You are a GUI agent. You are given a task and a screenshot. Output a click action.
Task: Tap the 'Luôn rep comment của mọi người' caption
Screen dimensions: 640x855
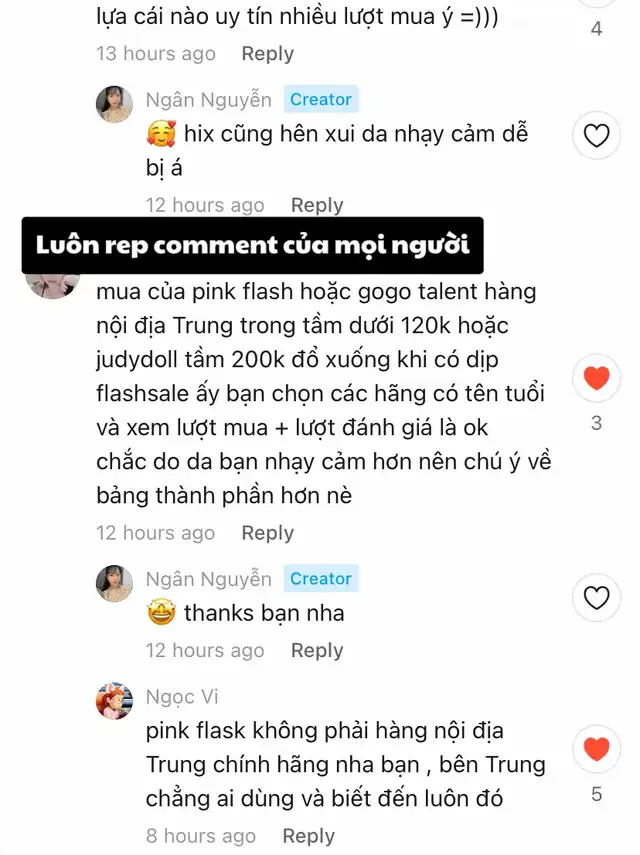point(252,245)
